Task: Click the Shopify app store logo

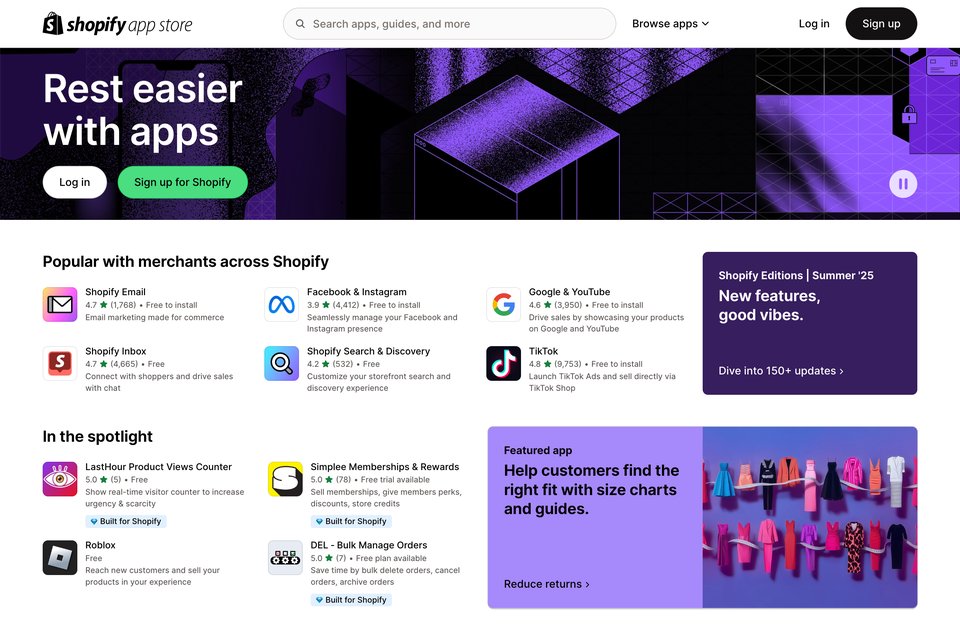Action: pyautogui.click(x=118, y=24)
